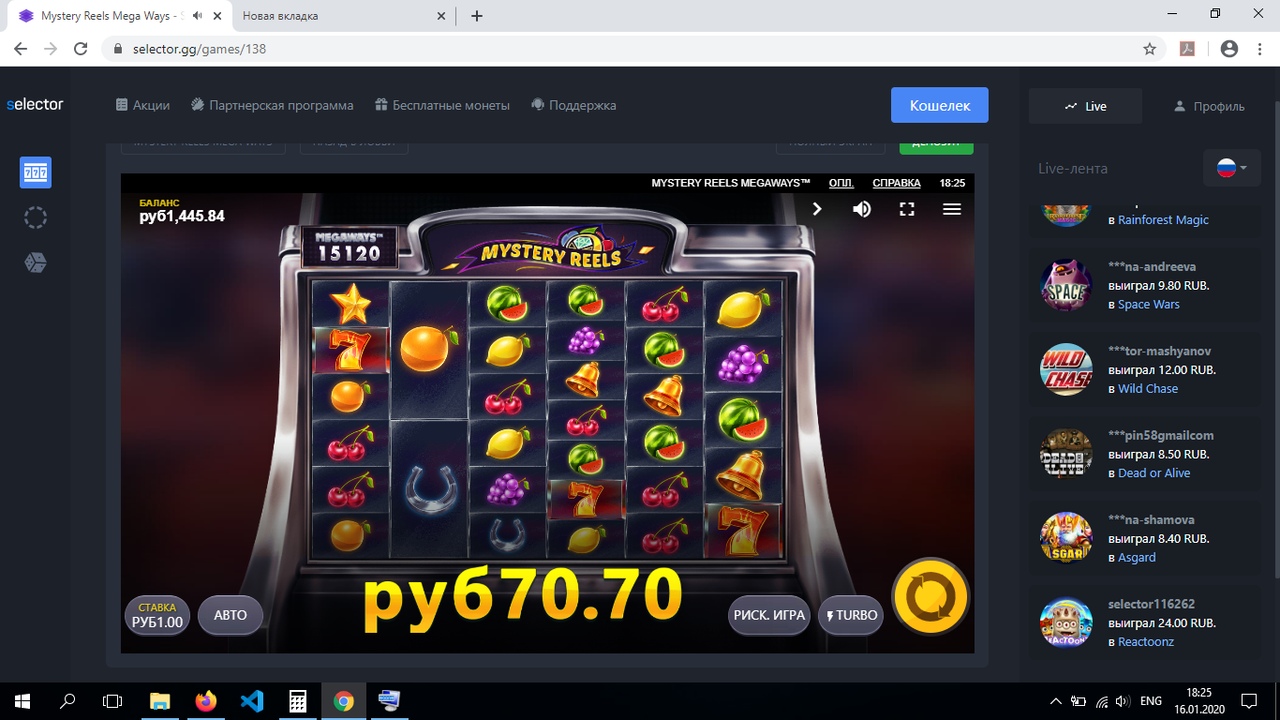1280x720 pixels.
Task: Click the АВТО autoplay button
Action: point(230,615)
